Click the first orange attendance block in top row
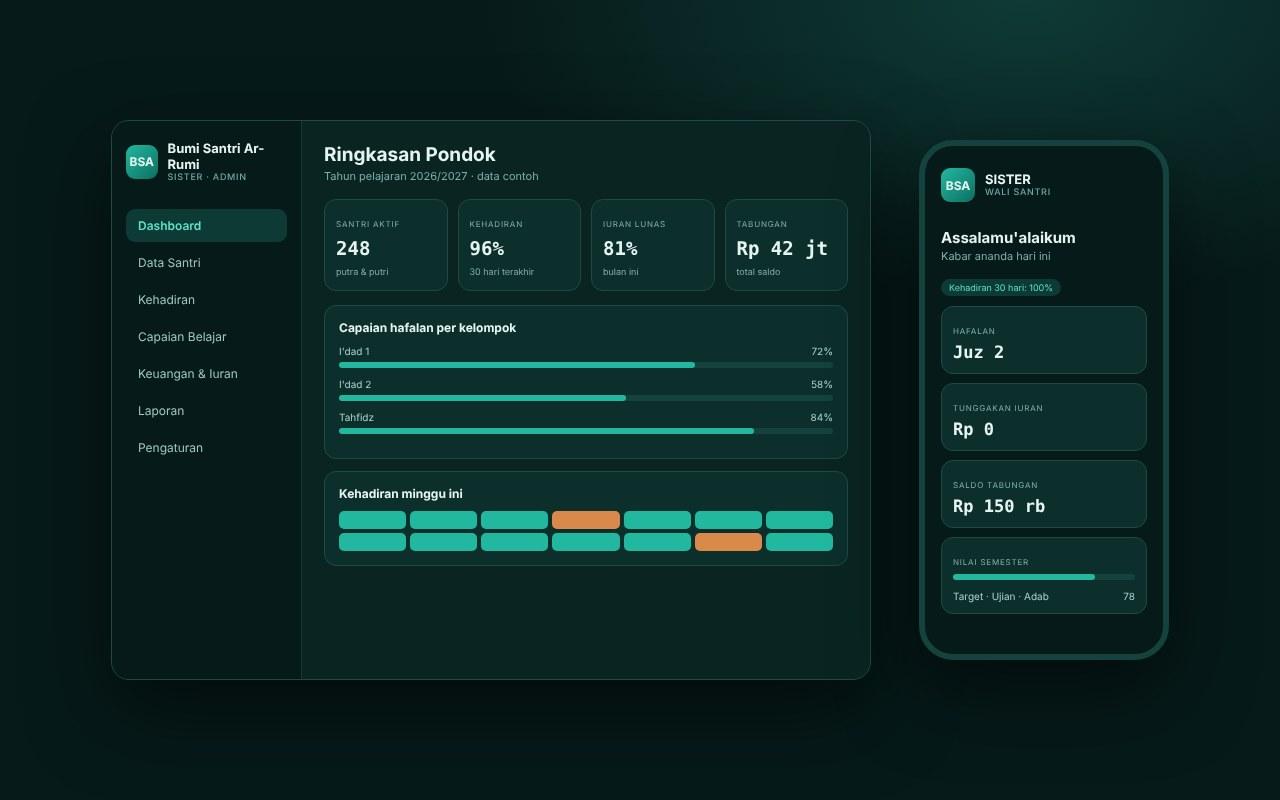This screenshot has width=1280, height=800. pos(586,520)
